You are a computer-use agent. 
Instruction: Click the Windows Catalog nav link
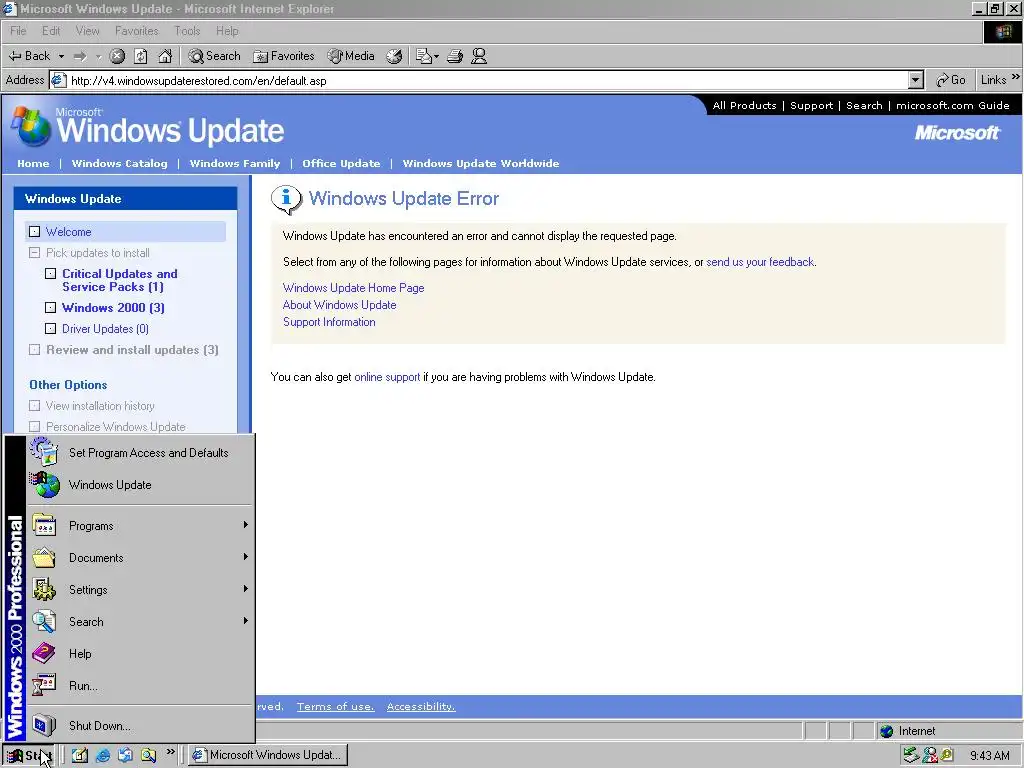pos(120,163)
